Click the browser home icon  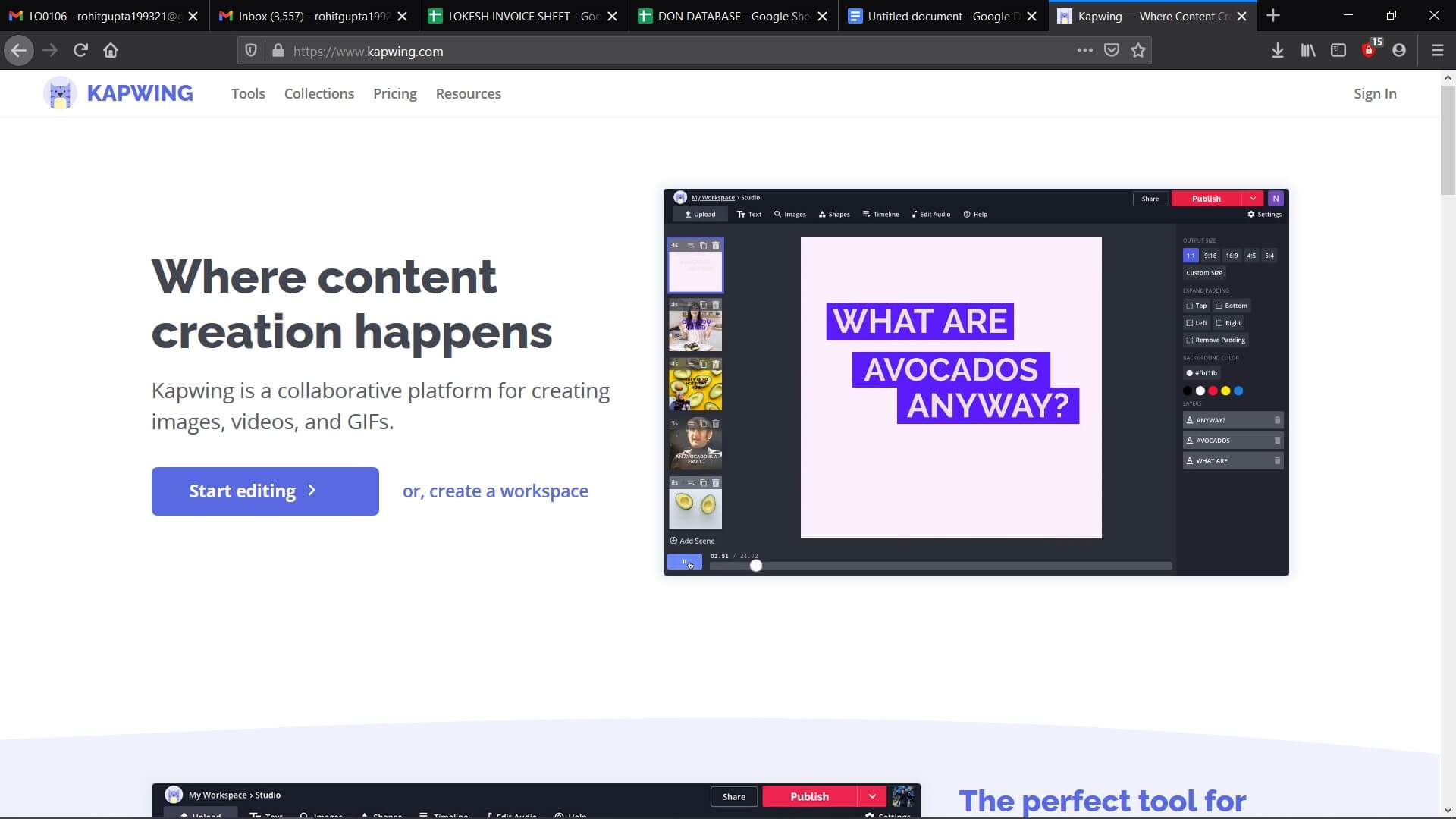(111, 51)
